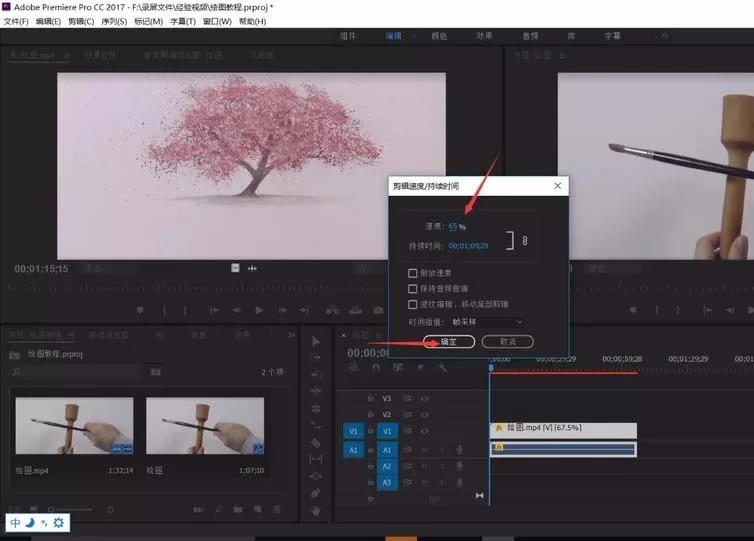Click Go to In in the source monitor

pyautogui.click(x=214, y=310)
